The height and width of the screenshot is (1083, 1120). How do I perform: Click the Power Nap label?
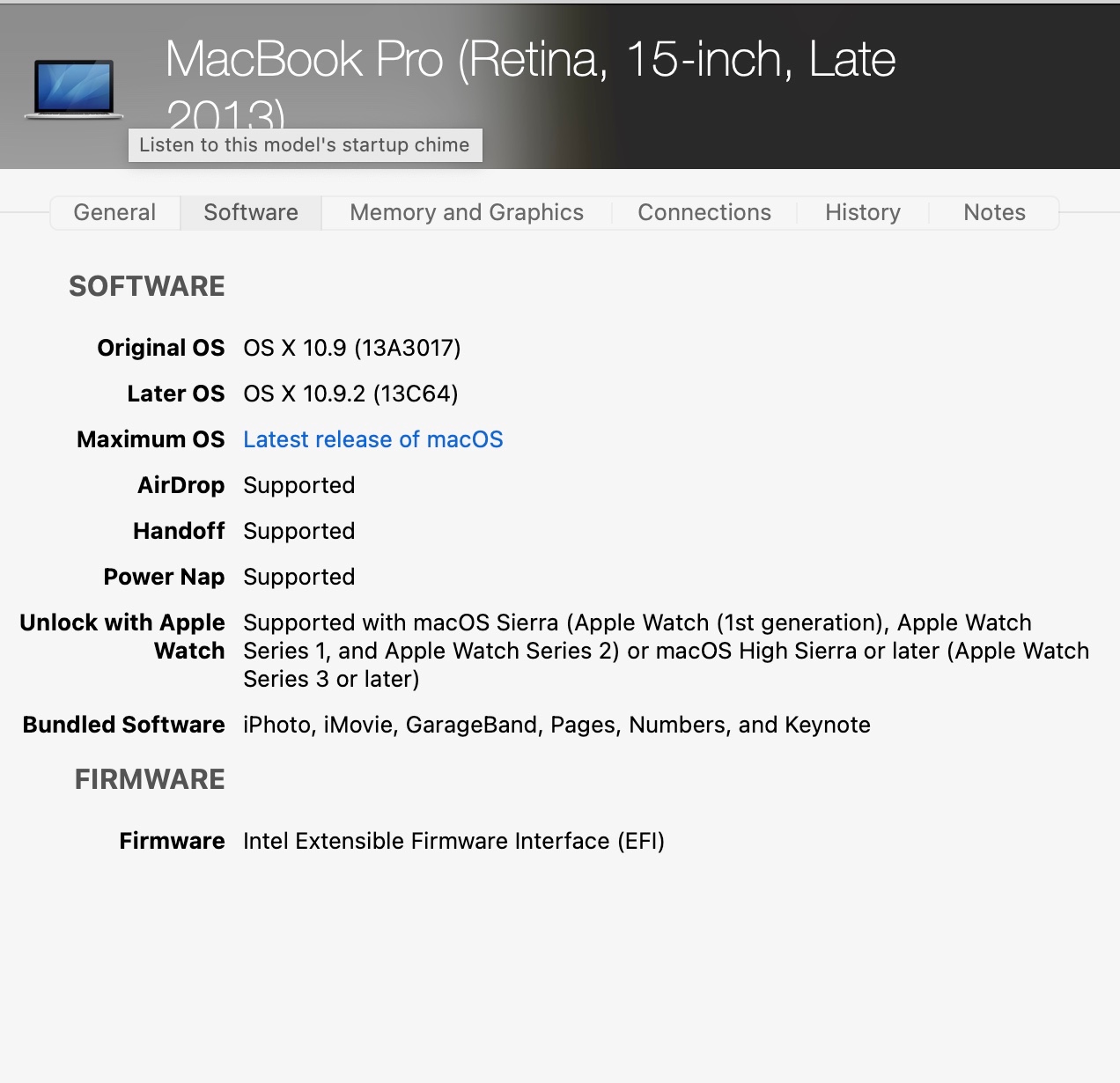pos(164,577)
